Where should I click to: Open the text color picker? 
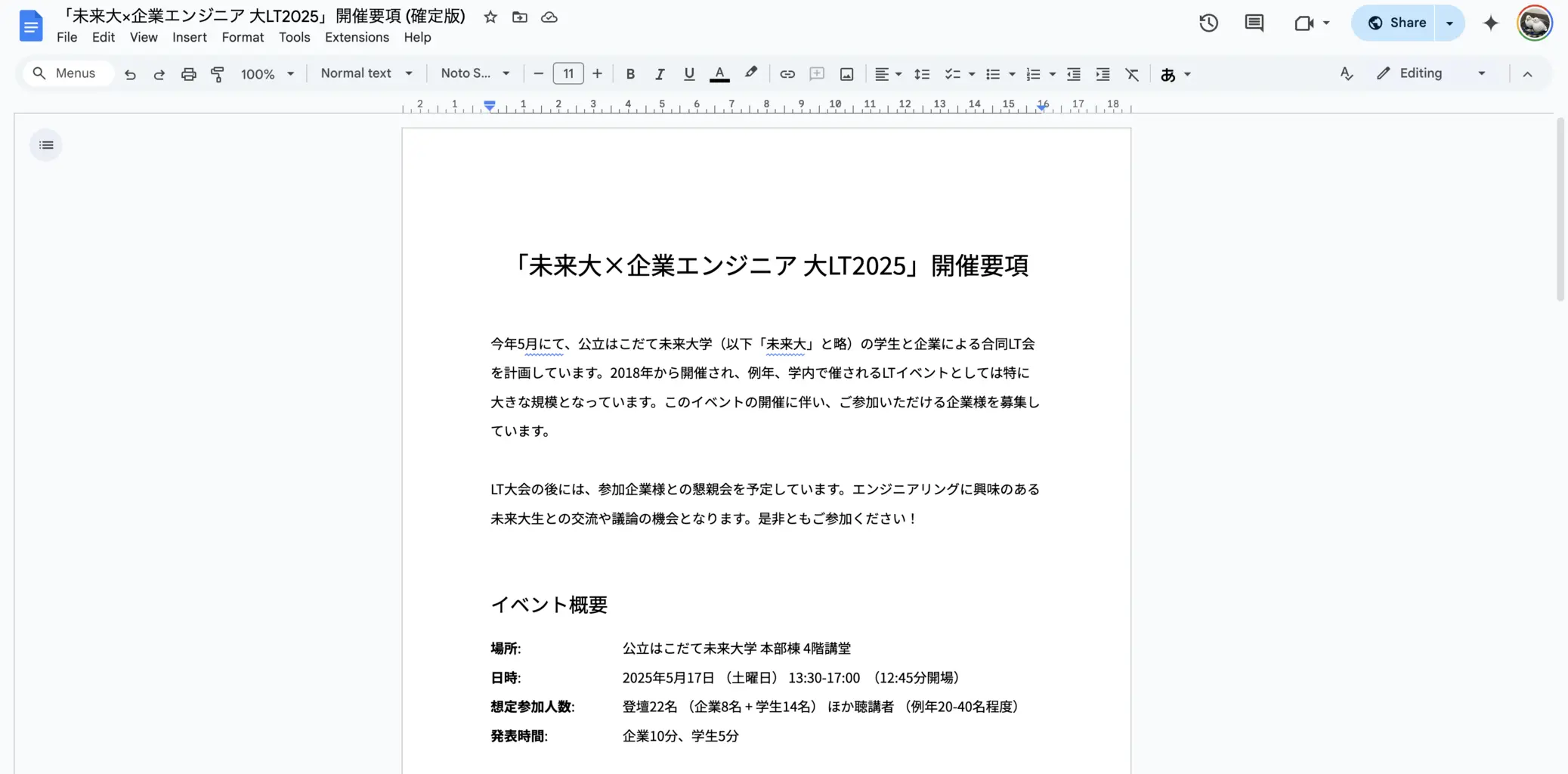(719, 74)
